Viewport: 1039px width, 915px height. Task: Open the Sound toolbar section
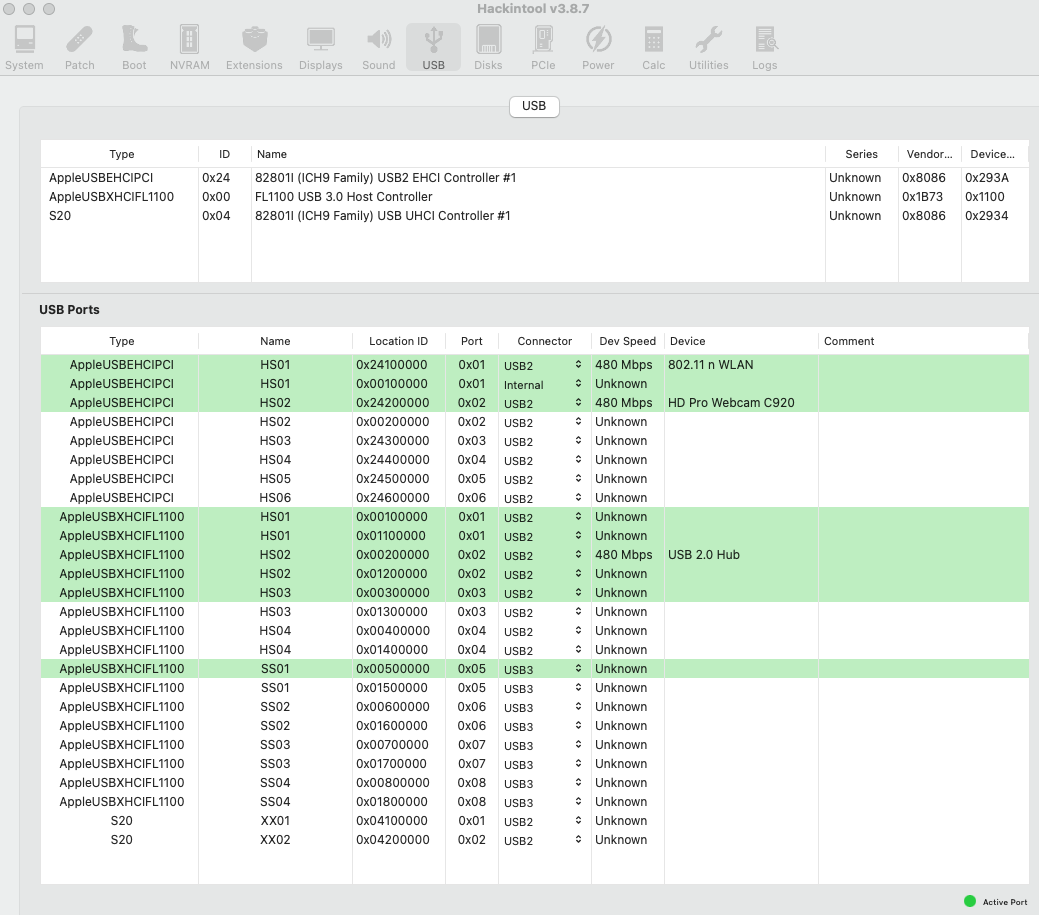click(x=379, y=48)
